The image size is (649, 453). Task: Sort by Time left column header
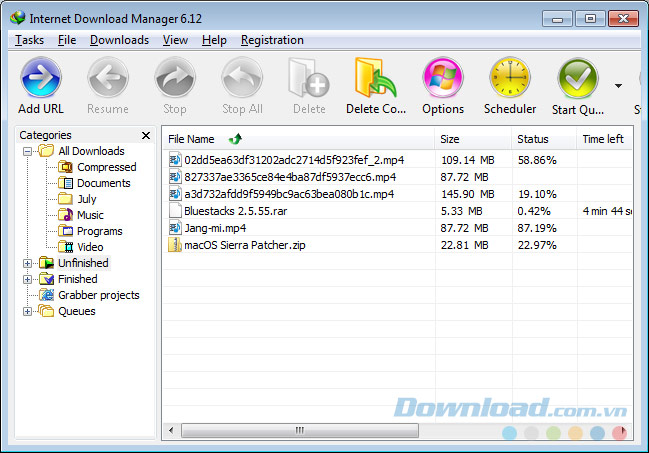(604, 139)
